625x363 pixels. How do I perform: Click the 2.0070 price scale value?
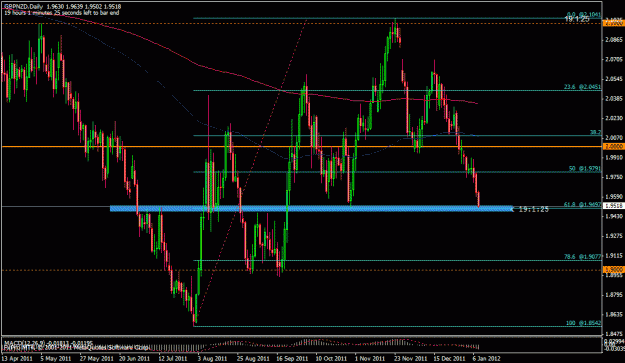tap(613, 138)
